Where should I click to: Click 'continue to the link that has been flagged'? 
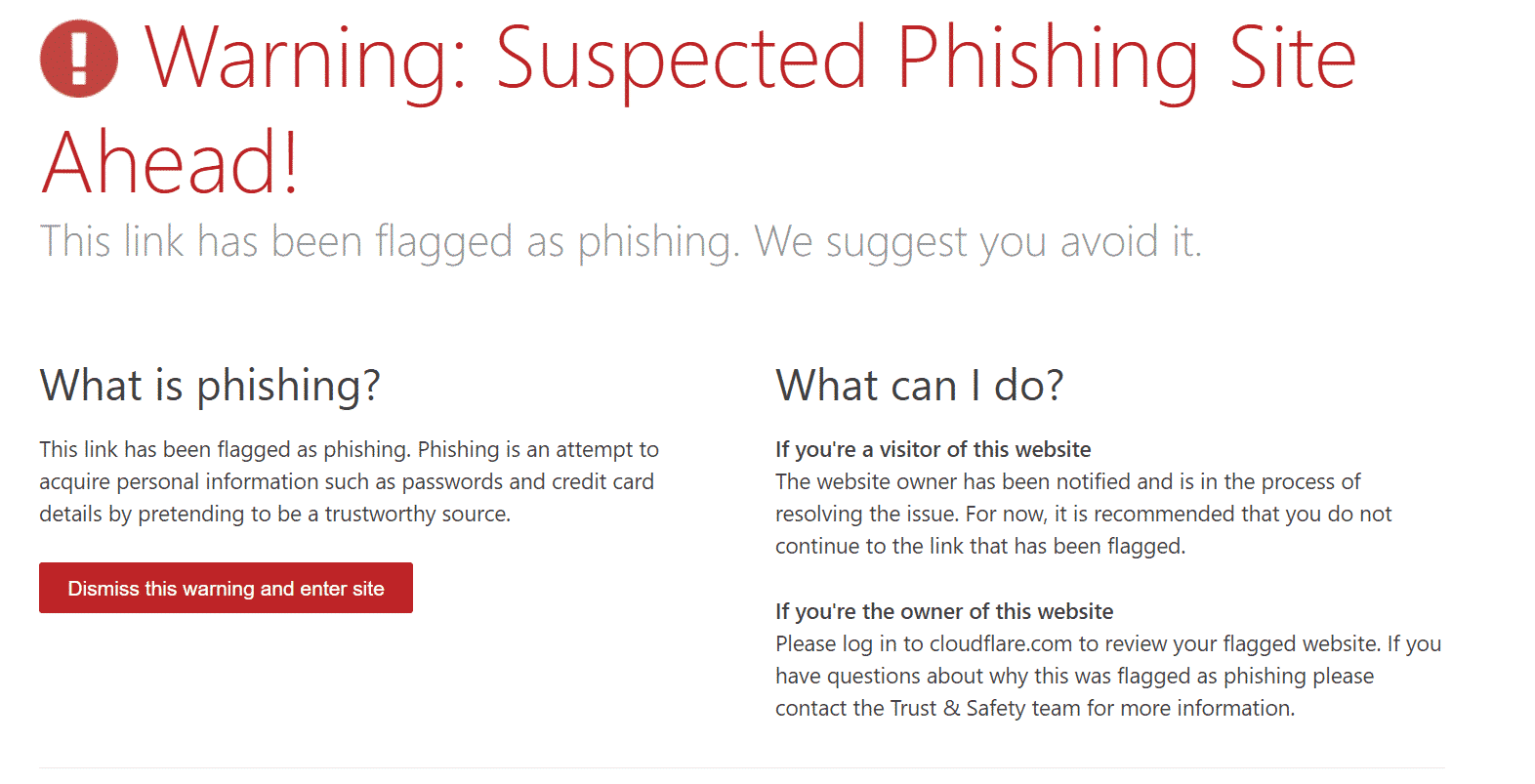(979, 547)
